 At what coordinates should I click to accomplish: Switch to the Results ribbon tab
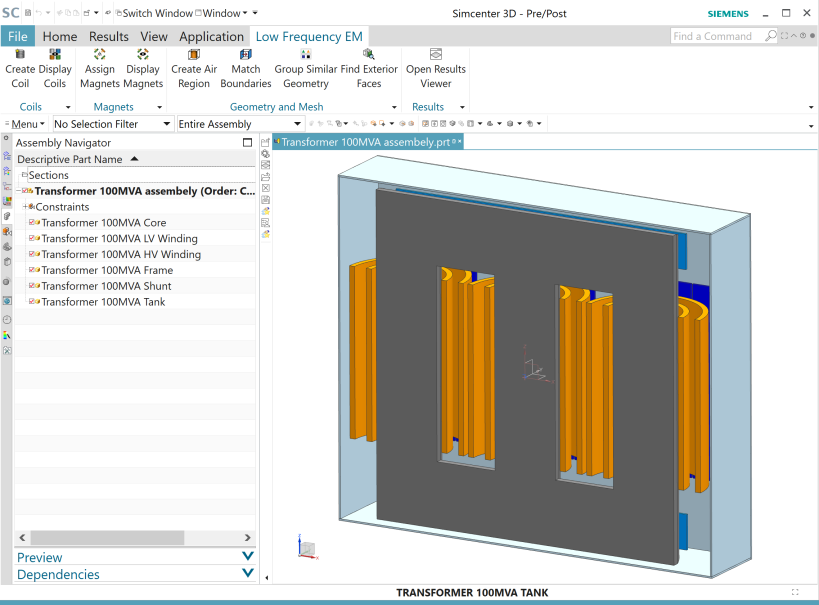click(x=109, y=36)
